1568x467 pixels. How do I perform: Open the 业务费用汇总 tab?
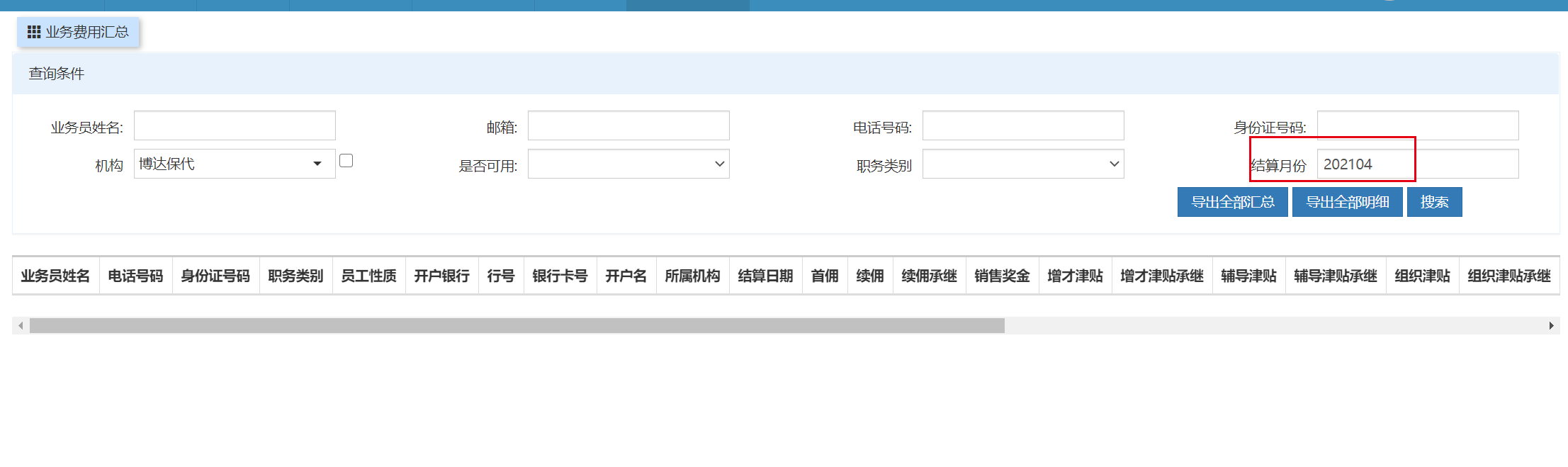tap(78, 32)
